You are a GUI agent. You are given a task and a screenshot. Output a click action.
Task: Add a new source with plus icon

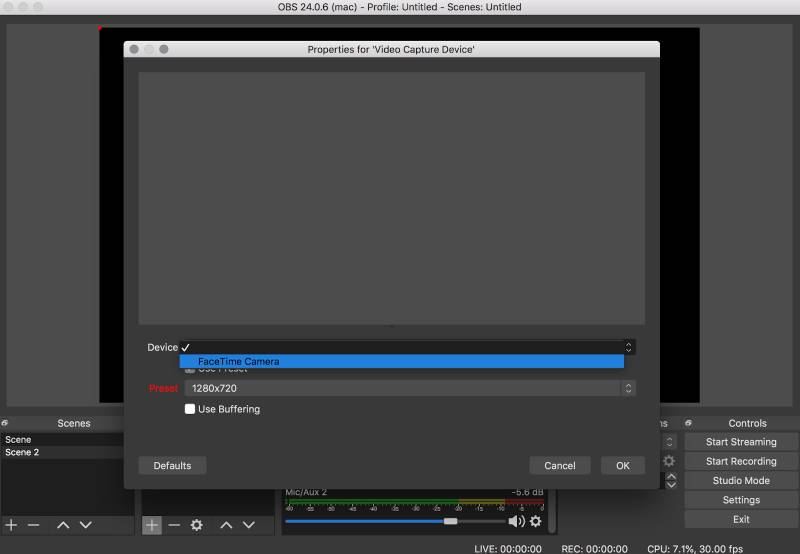(152, 525)
